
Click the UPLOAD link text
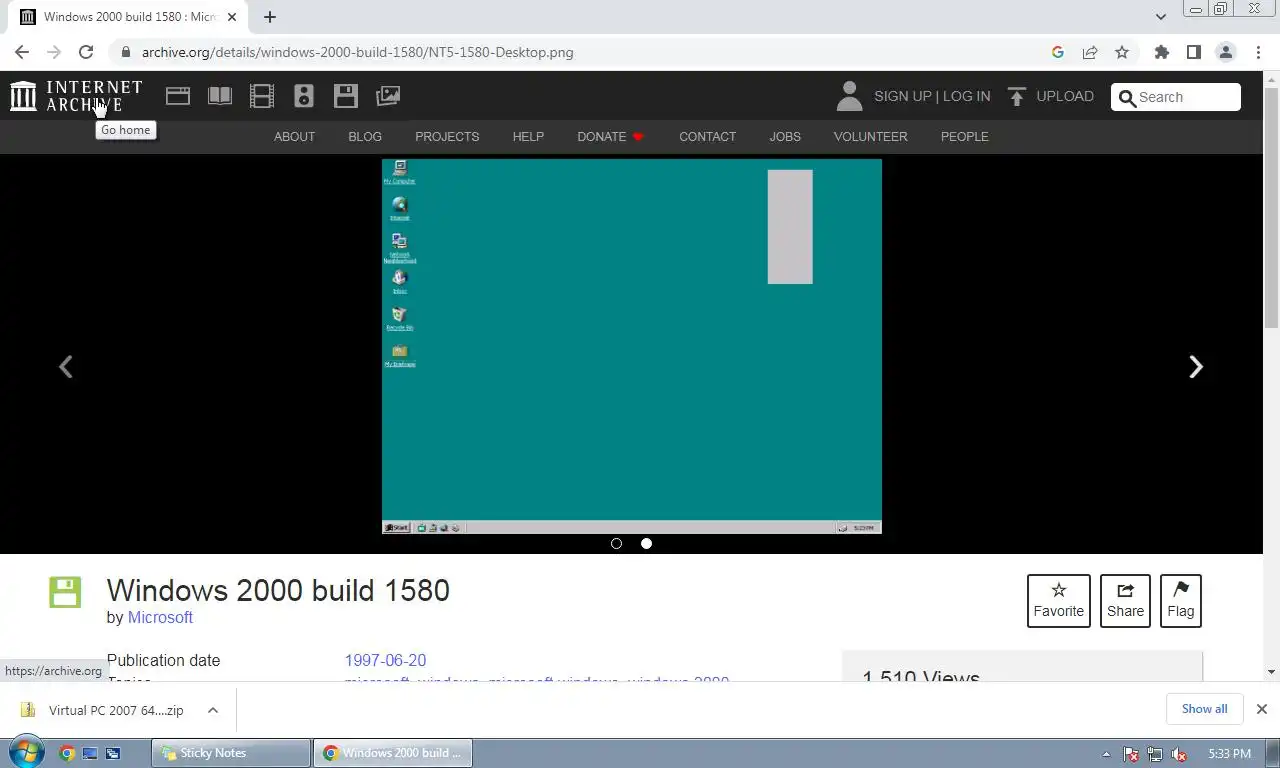tap(1065, 96)
